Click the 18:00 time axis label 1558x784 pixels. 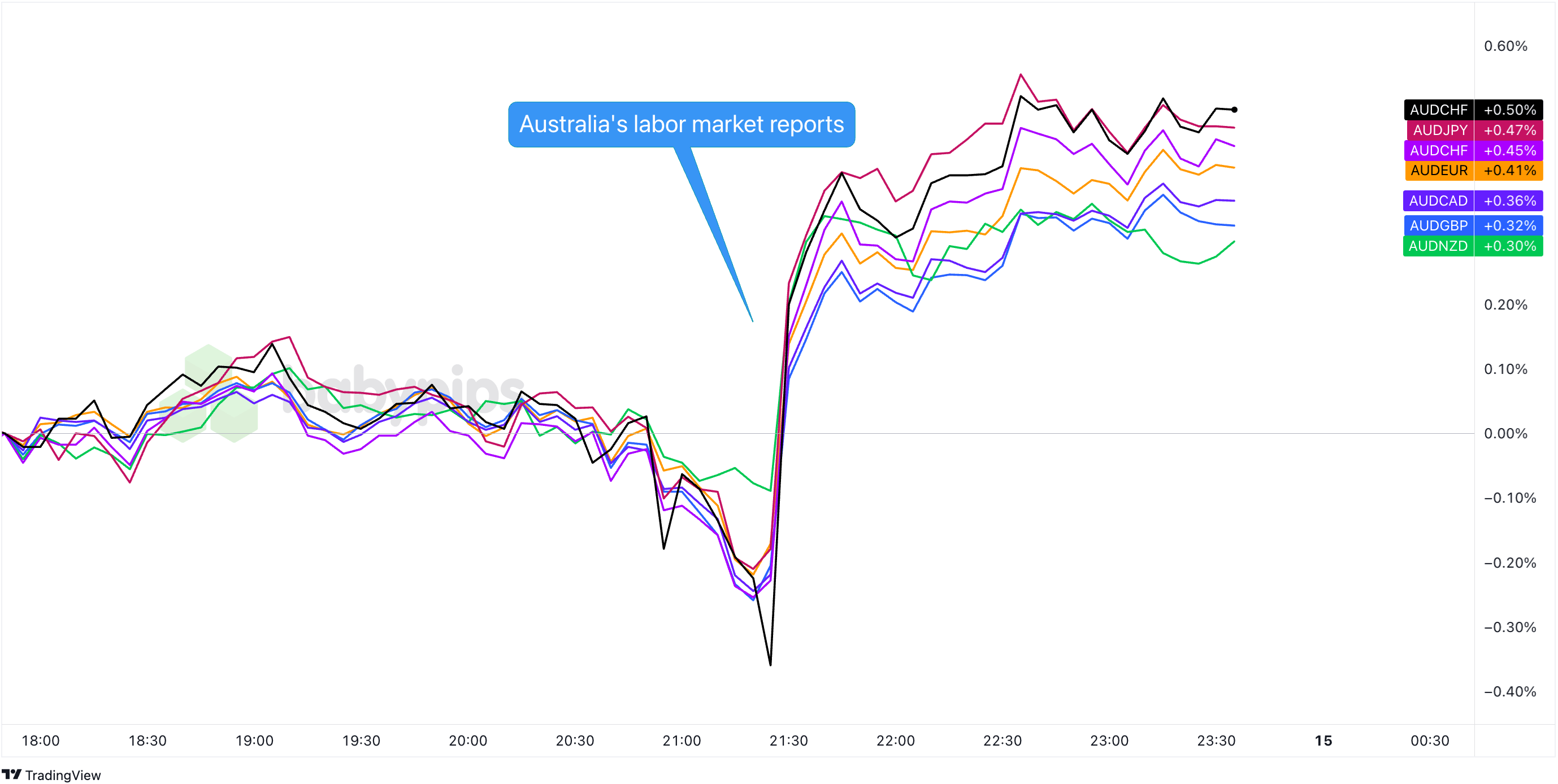click(x=41, y=741)
